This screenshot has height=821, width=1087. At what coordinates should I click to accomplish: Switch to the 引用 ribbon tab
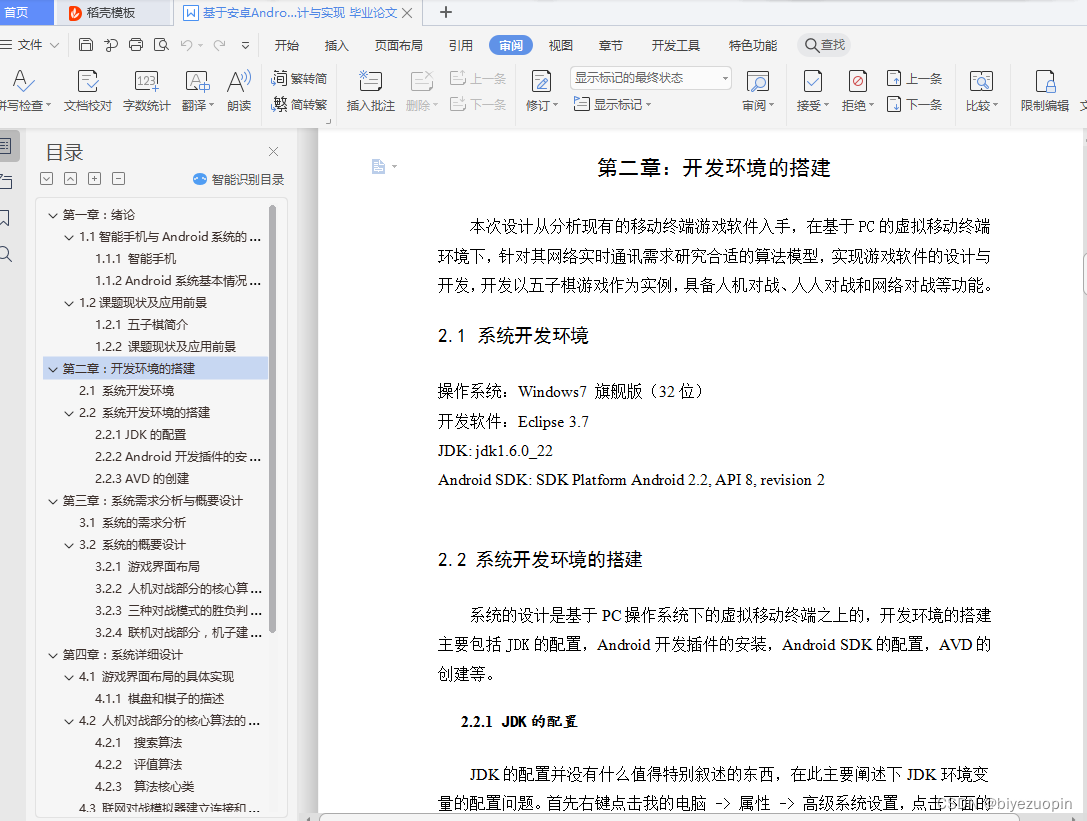pos(460,45)
